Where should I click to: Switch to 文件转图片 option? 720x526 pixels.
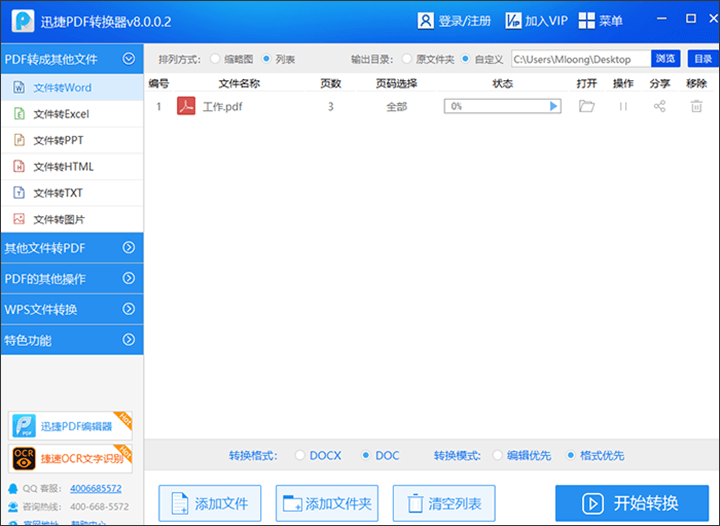[72, 219]
